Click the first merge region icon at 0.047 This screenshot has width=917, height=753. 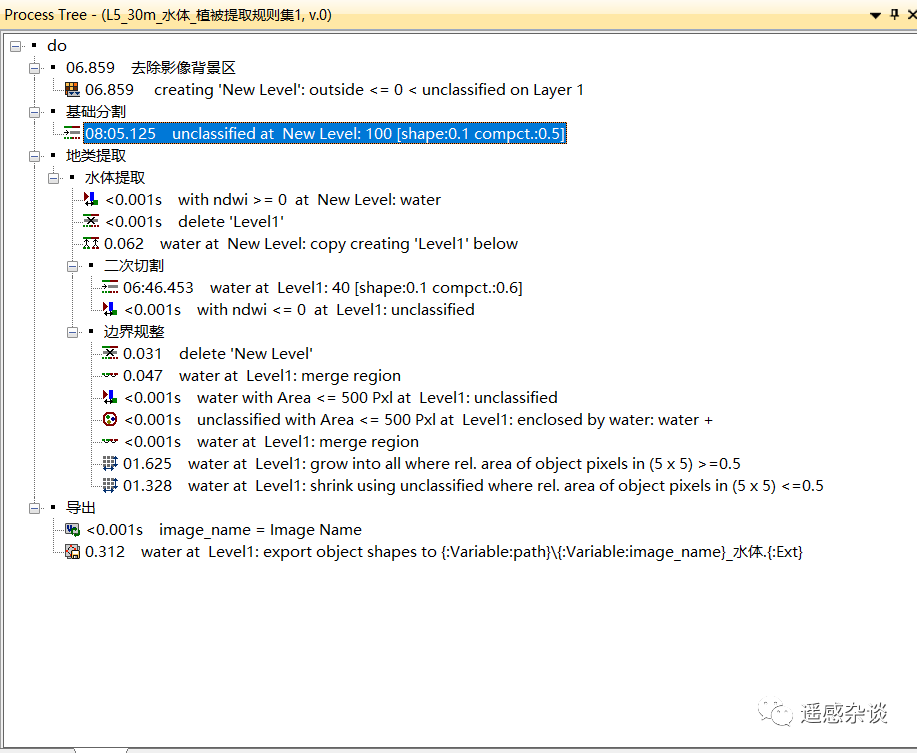tap(109, 375)
